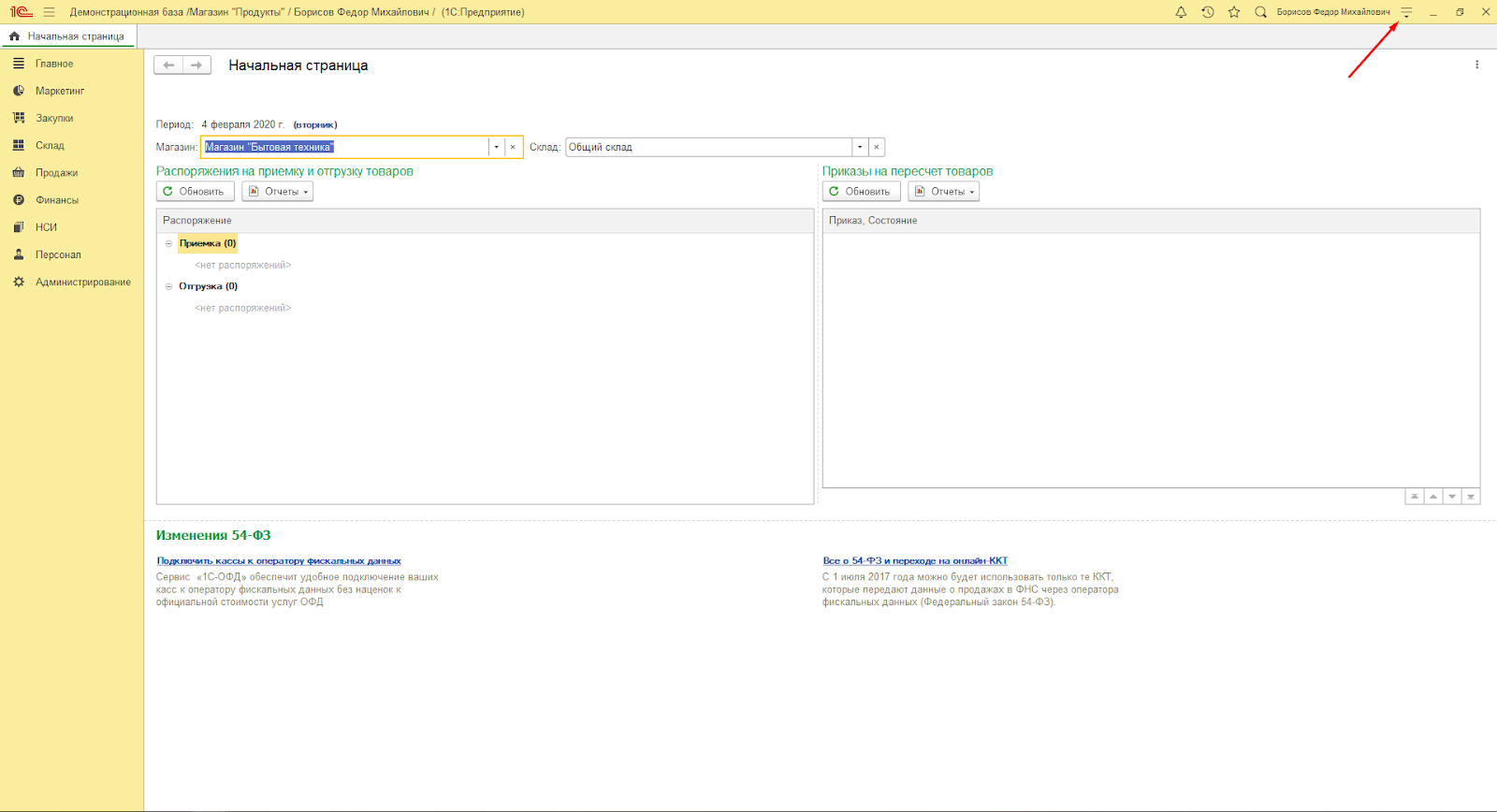Click the Склад input field
The width and height of the screenshot is (1497, 812).
[708, 147]
